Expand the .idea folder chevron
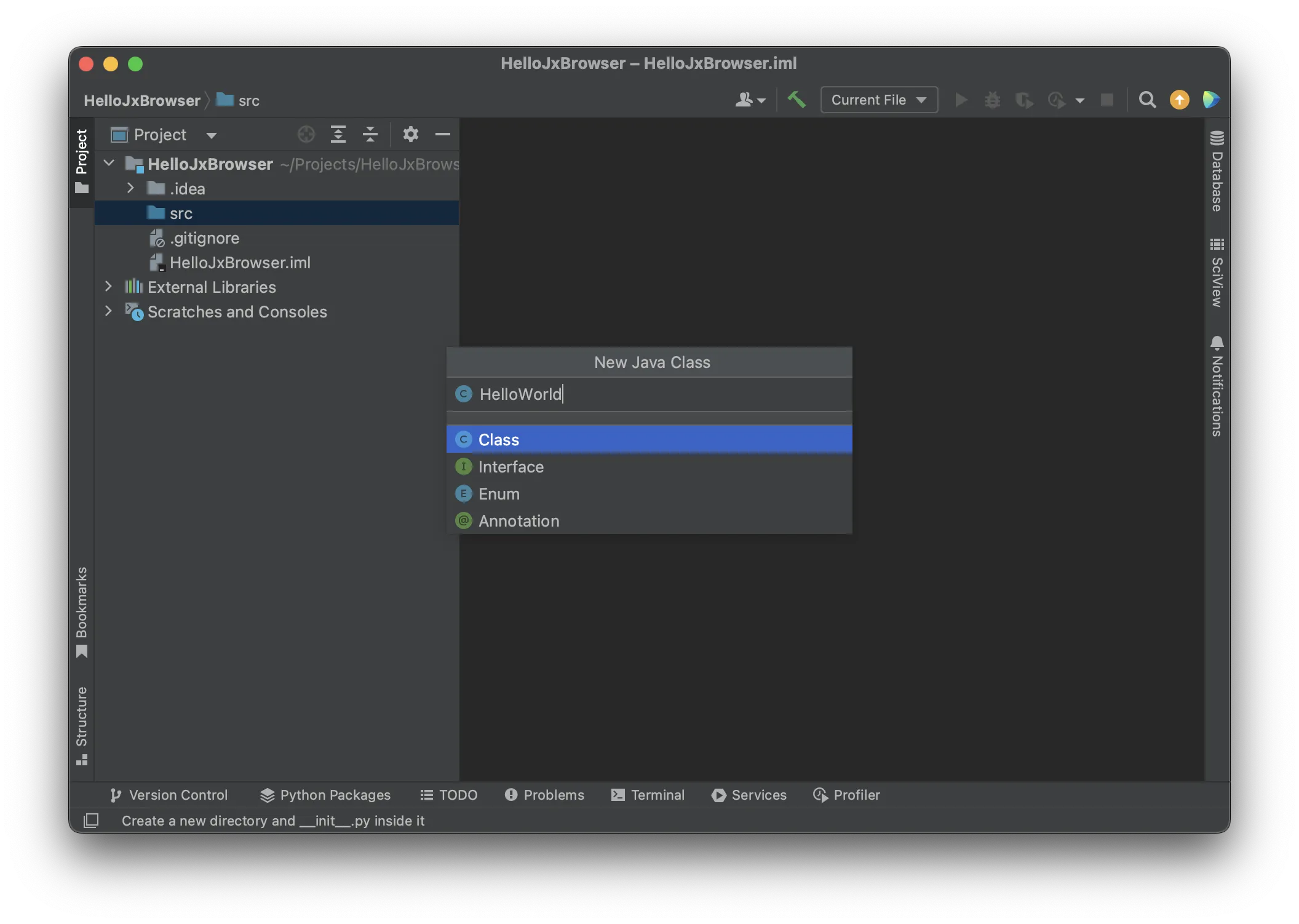 130,188
